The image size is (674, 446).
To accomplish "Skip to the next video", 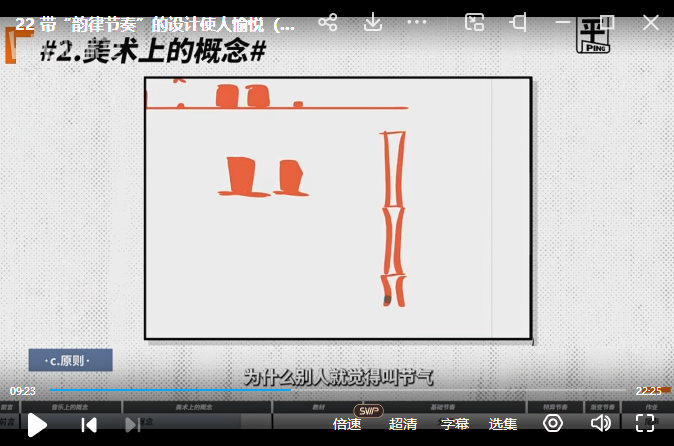I will point(132,424).
